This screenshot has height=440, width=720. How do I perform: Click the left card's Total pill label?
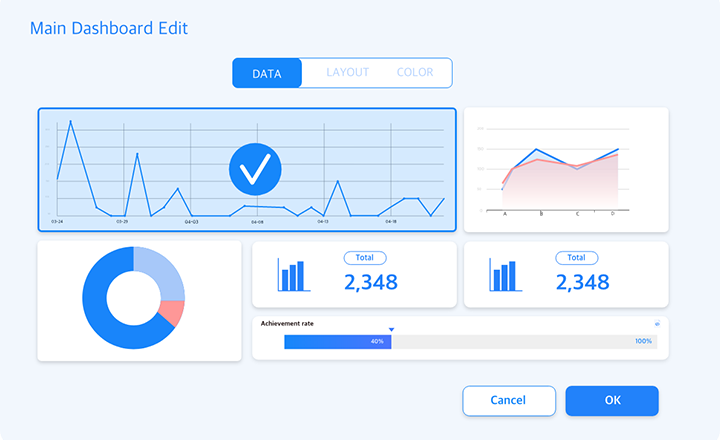[364, 258]
